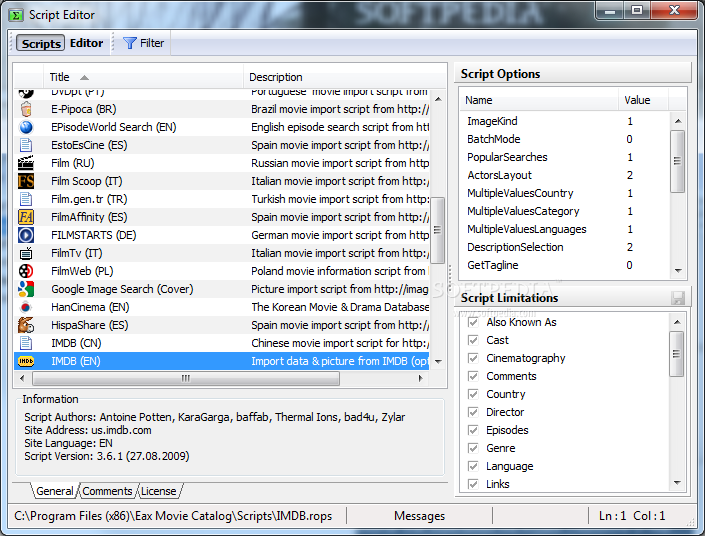Click the script list scroll-up arrow
This screenshot has width=705, height=536.
[x=438, y=99]
